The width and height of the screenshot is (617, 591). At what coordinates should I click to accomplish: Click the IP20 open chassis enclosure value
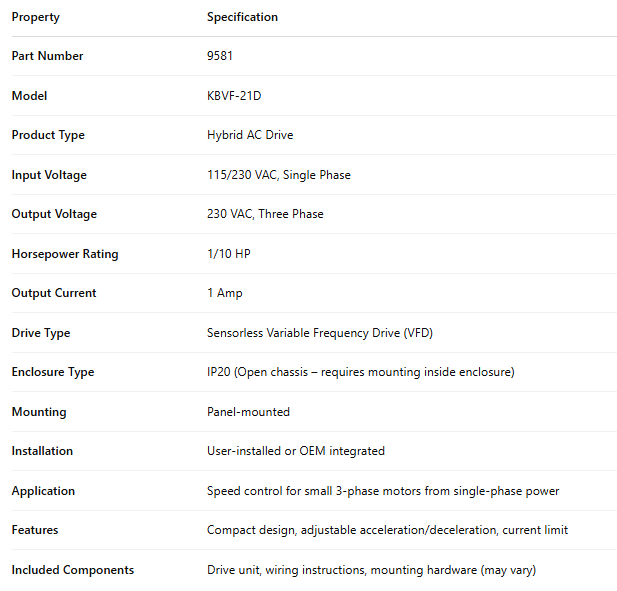click(360, 372)
